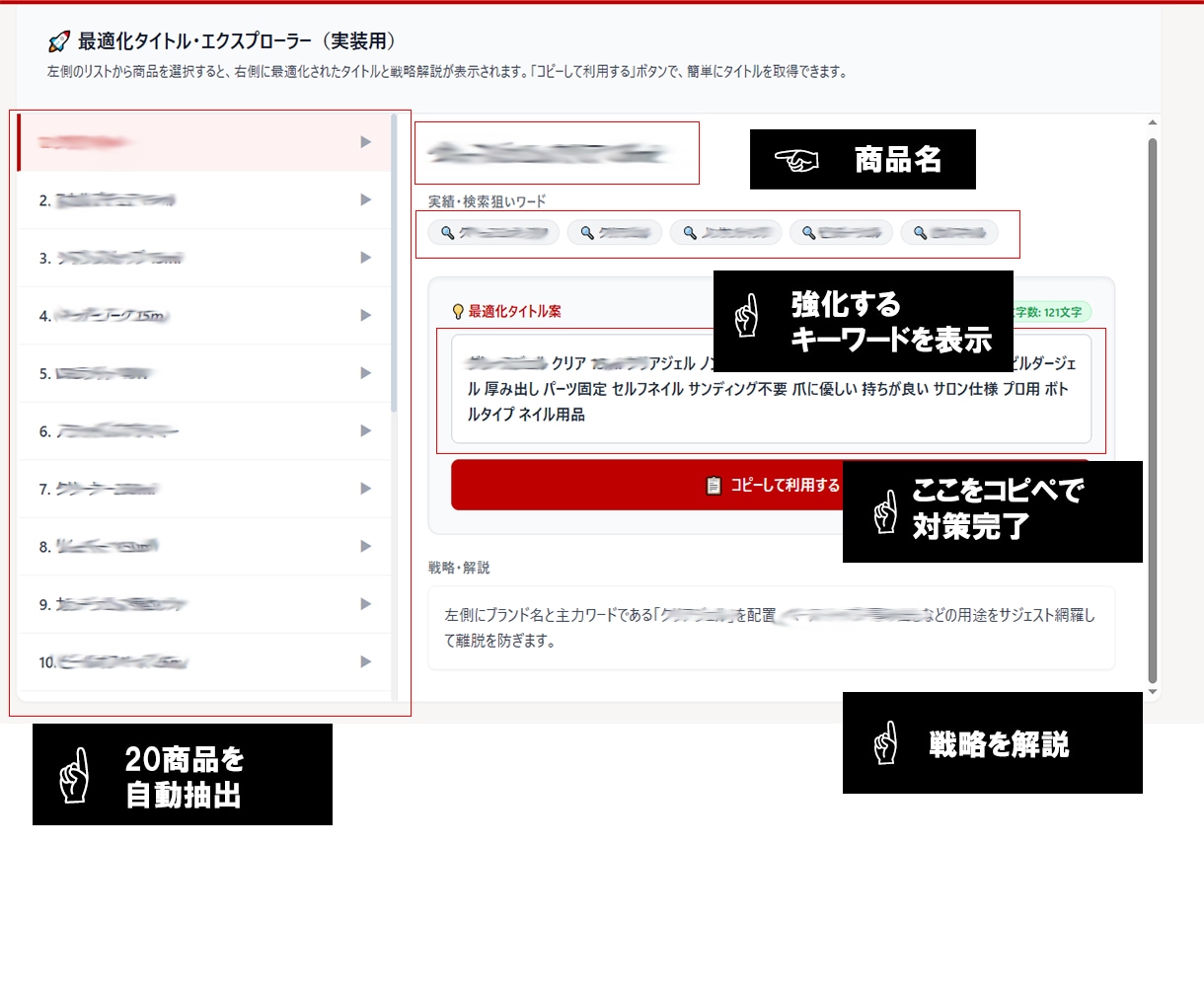Viewport: 1204px width, 1001px height.
Task: Click the right panel scrollbar down arrow
Action: pos(1153,692)
